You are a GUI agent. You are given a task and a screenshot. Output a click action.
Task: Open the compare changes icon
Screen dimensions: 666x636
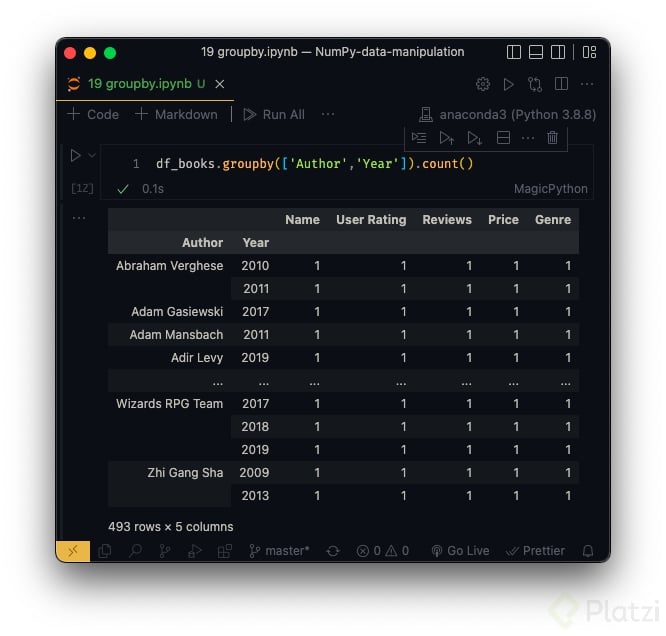(535, 84)
